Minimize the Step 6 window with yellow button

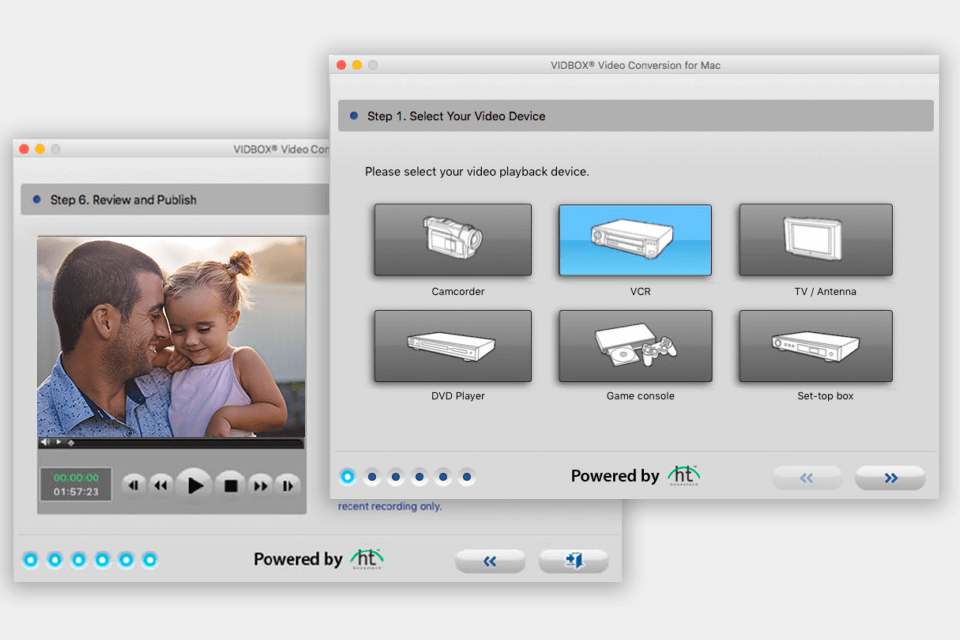point(40,149)
